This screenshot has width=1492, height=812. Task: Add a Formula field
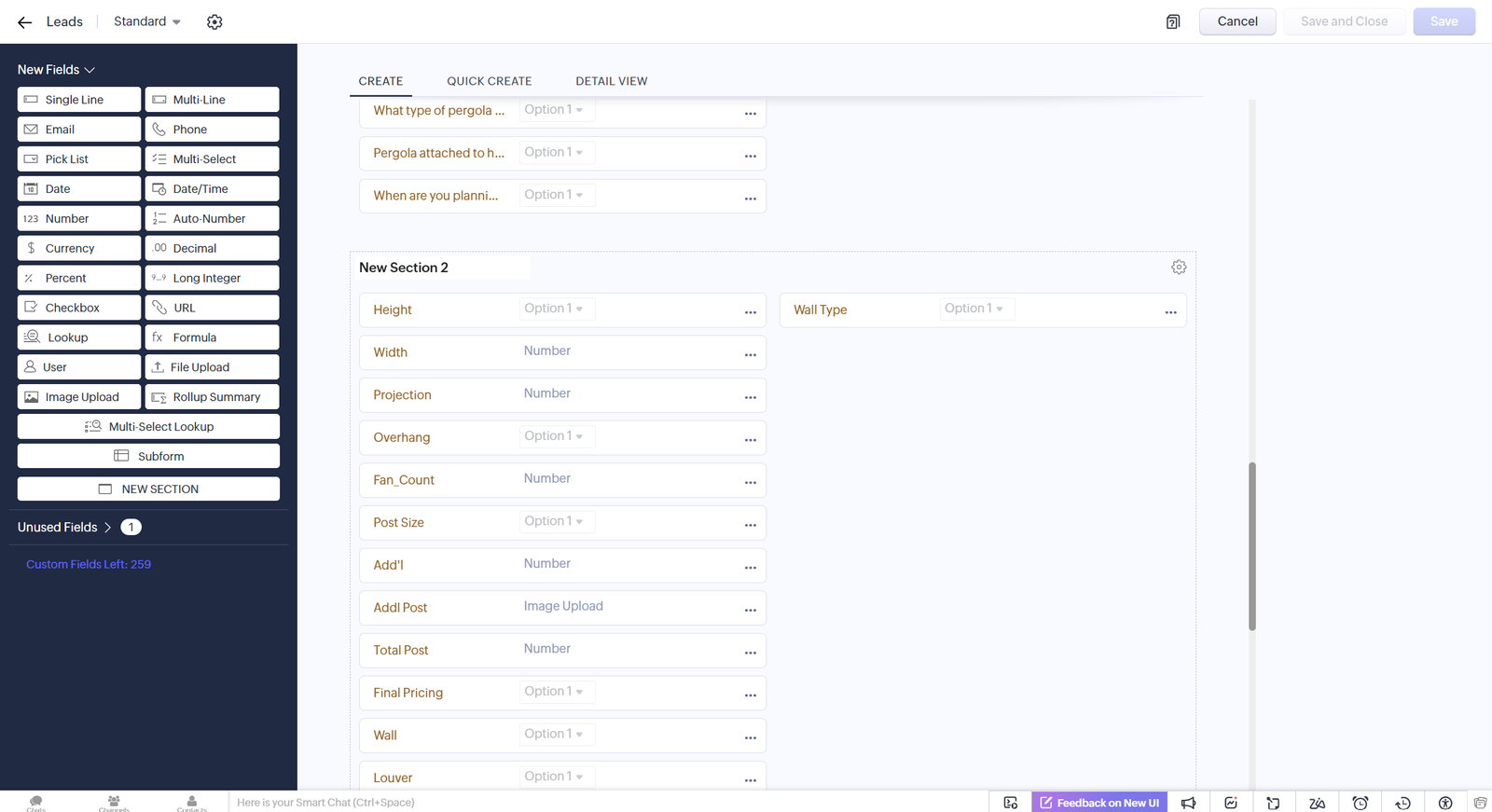(x=212, y=337)
